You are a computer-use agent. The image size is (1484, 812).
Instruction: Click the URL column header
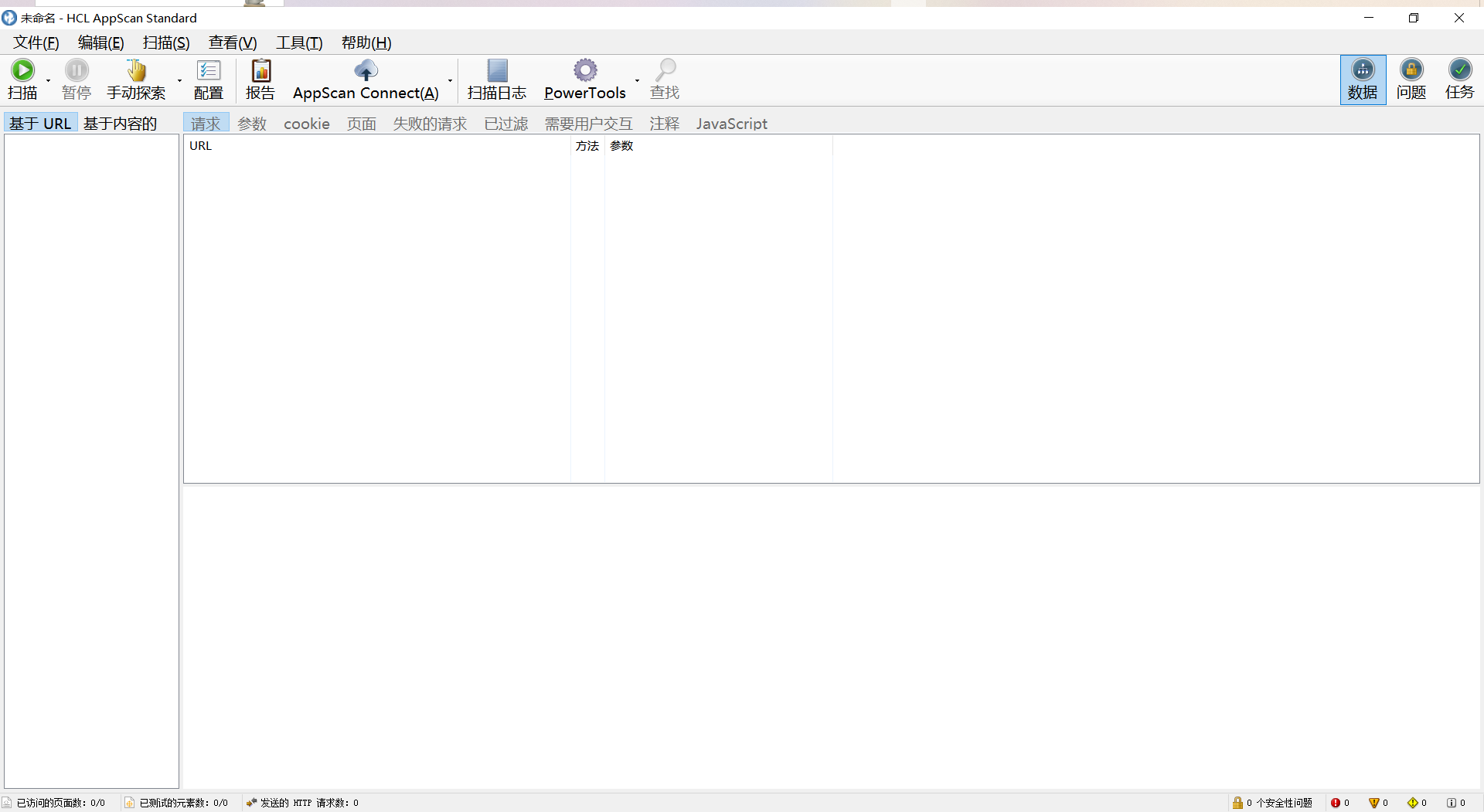tap(377, 145)
